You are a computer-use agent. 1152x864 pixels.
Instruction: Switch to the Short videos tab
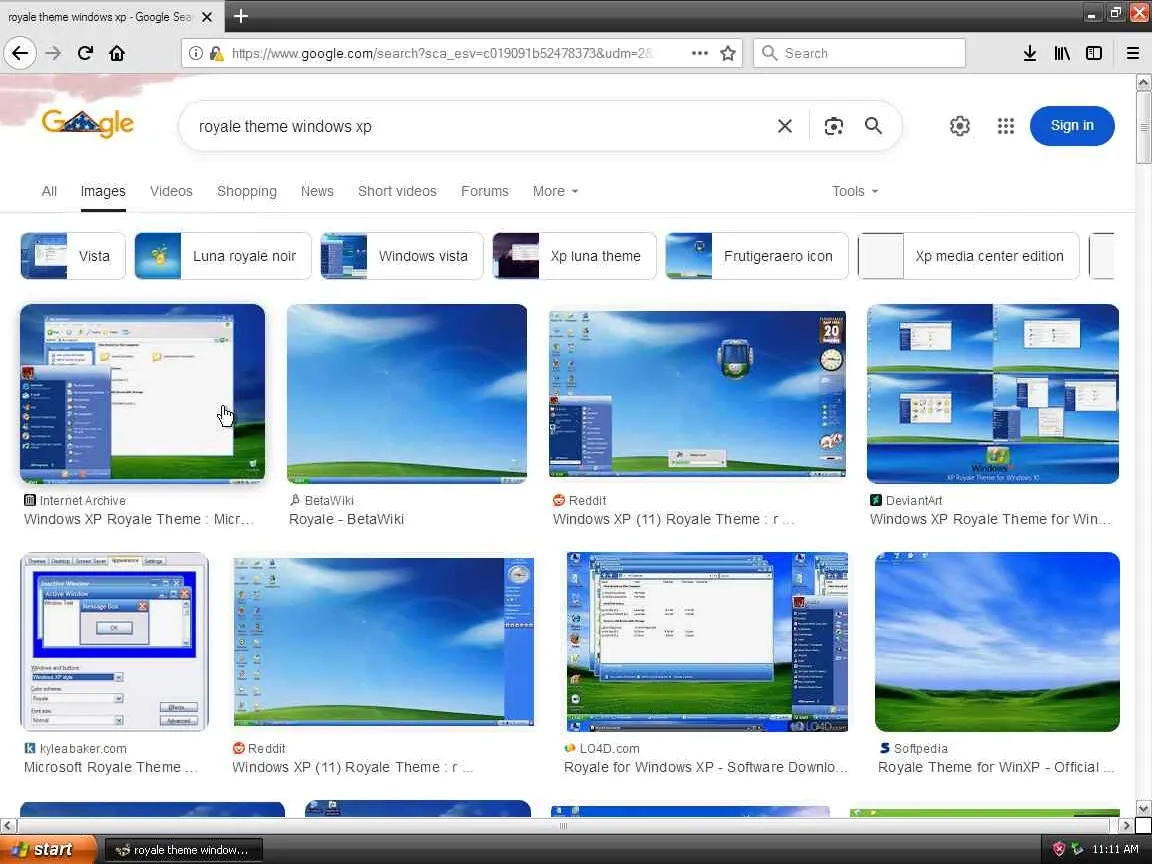coord(397,191)
